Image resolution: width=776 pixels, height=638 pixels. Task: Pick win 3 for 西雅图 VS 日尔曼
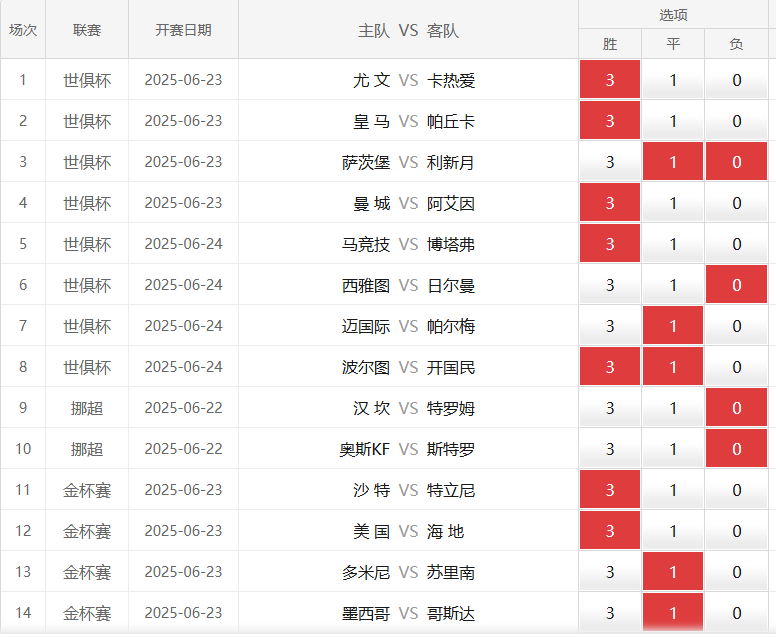point(610,285)
